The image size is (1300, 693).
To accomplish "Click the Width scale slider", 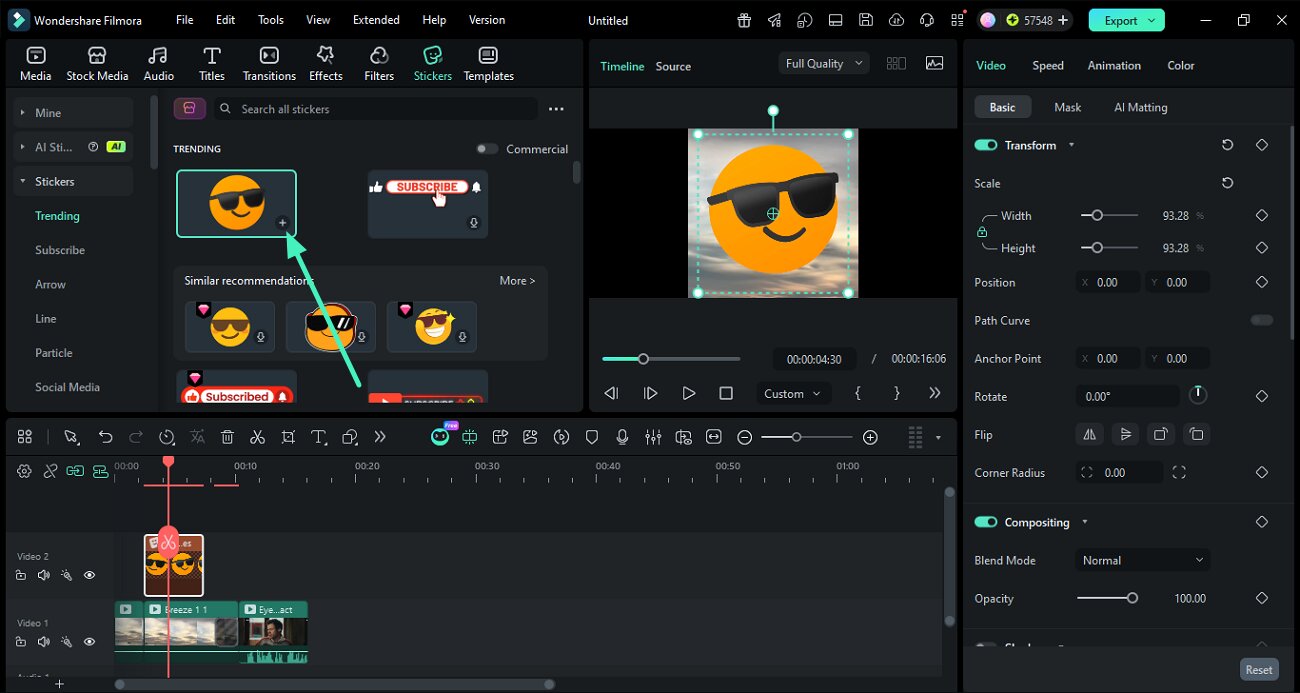I will [1109, 215].
